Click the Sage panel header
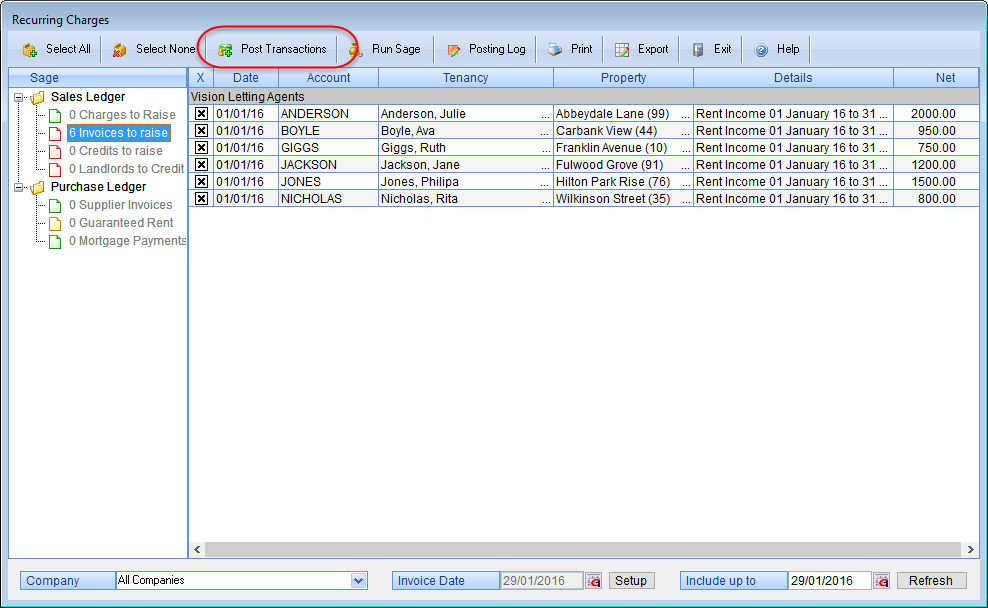This screenshot has height=608, width=988. point(98,77)
